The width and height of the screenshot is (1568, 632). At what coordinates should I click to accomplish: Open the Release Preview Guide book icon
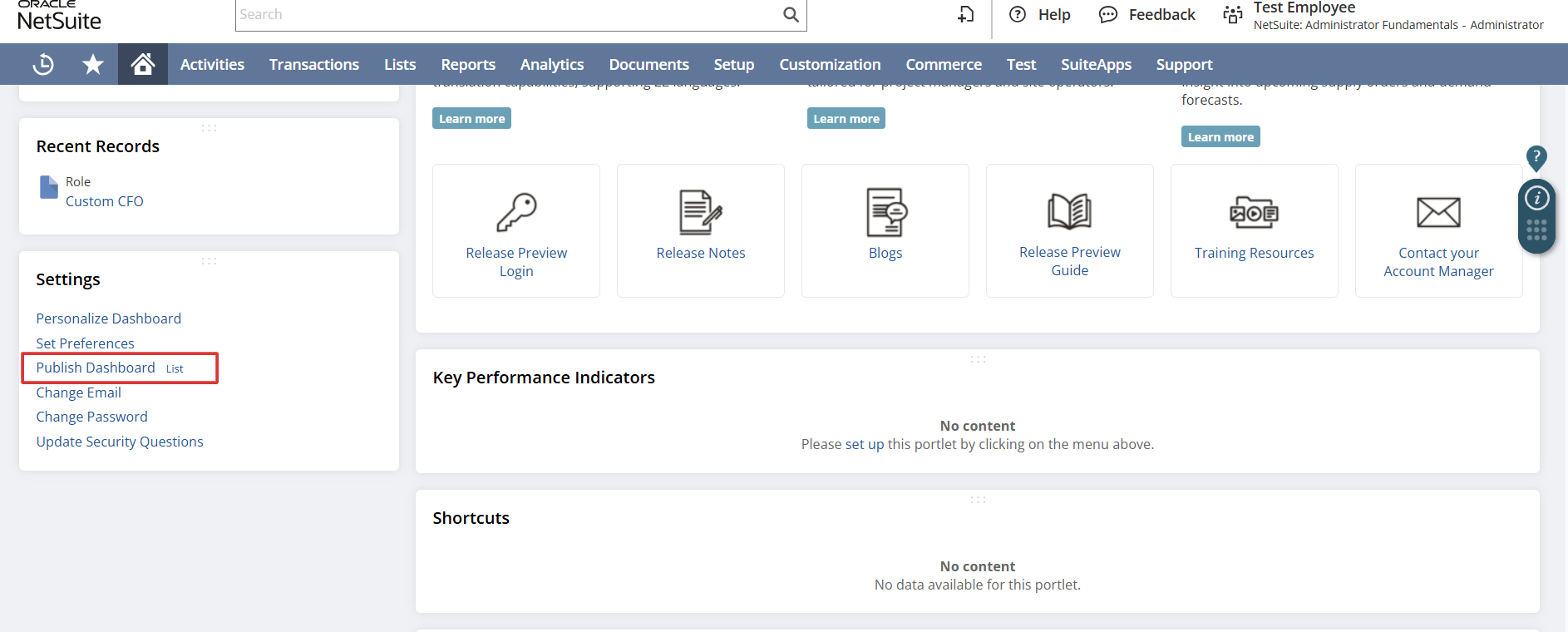[1069, 212]
